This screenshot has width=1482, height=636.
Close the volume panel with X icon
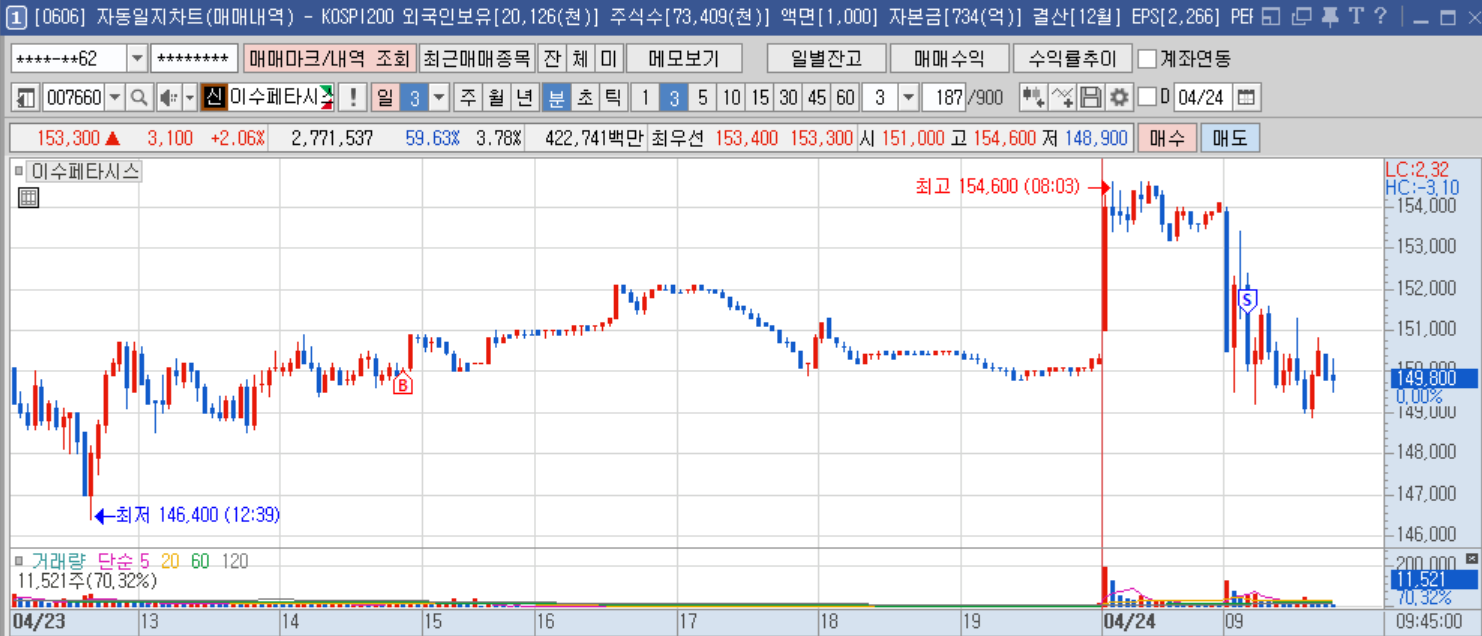pos(1471,558)
